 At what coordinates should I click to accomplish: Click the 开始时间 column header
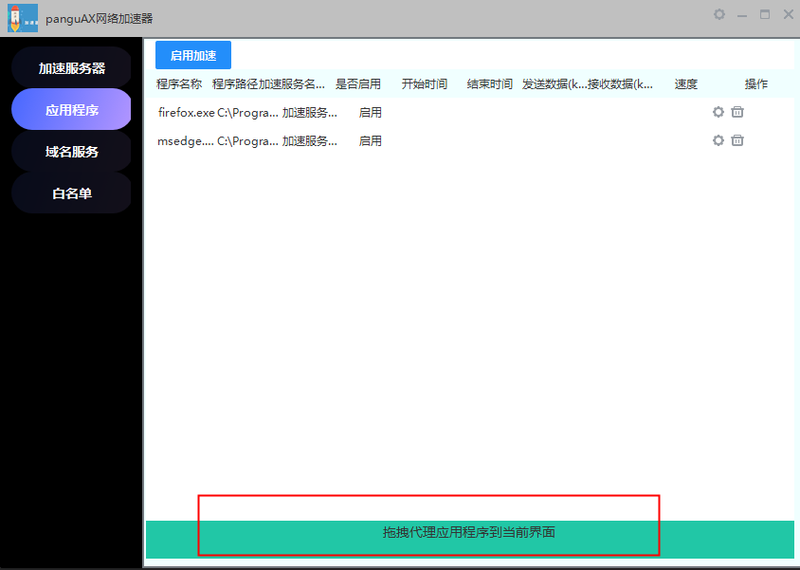pyautogui.click(x=424, y=84)
